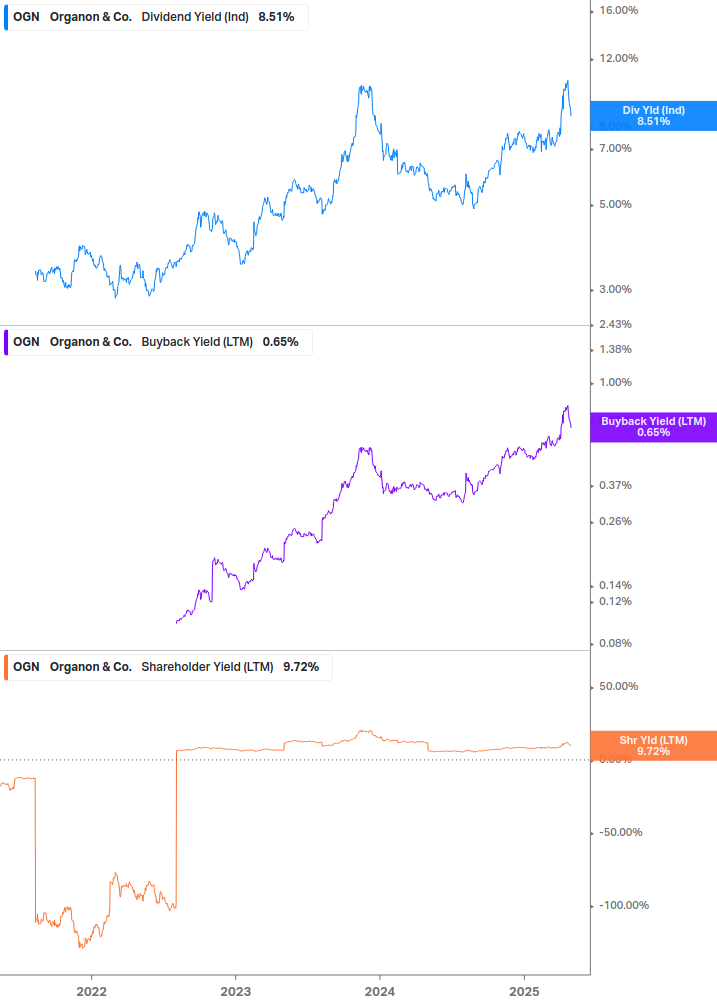
Task: Select the 'Buyback Yield (LTM)' legend label text
Action: pos(197,342)
